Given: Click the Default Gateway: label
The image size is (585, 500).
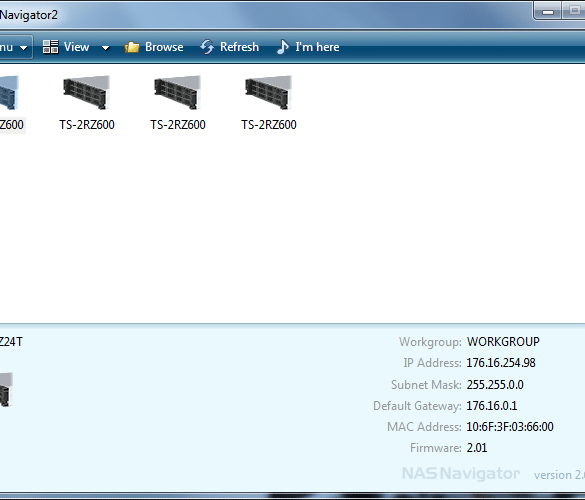Looking at the screenshot, I should [x=417, y=406].
